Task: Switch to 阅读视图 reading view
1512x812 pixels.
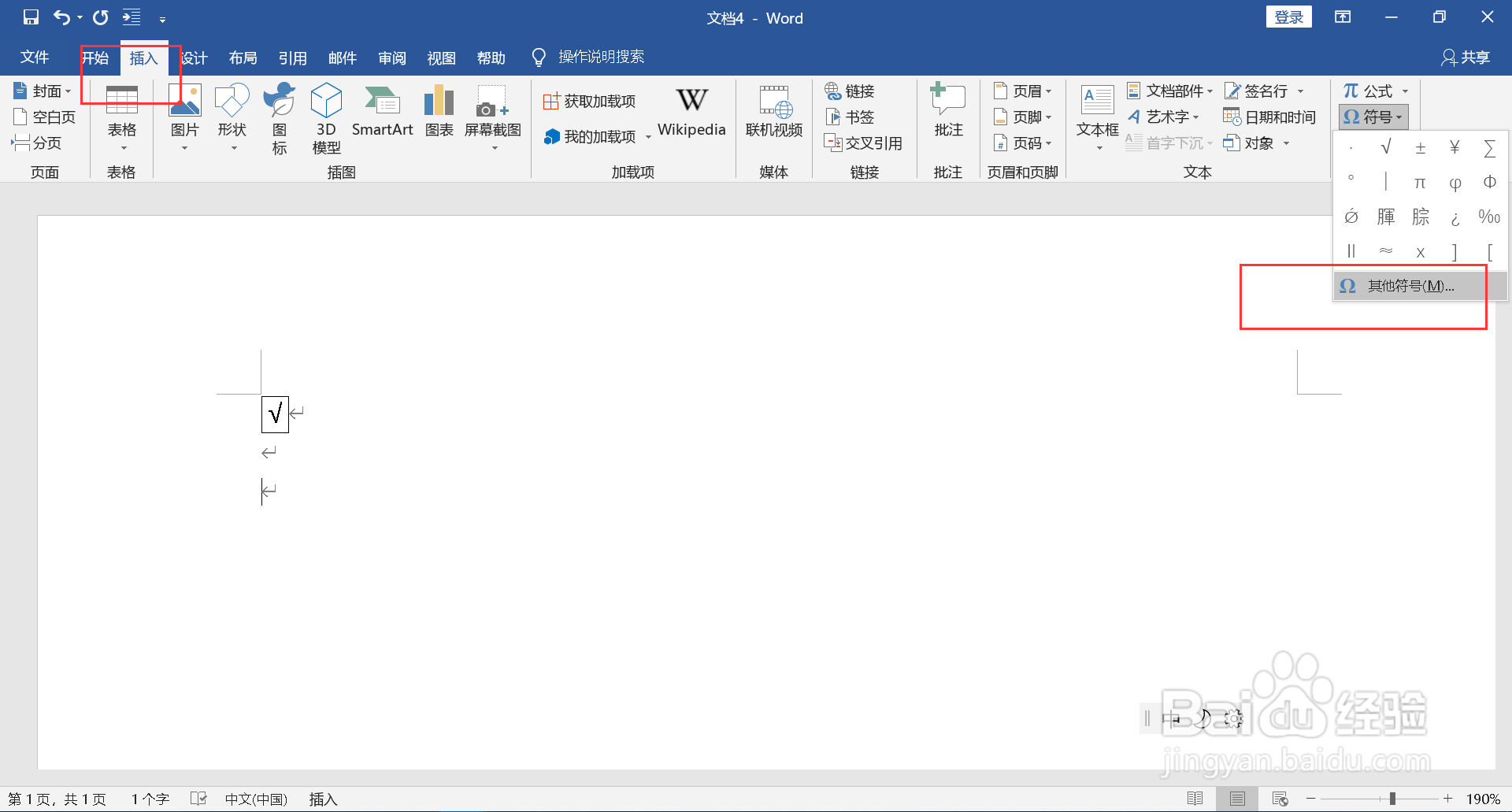Action: coord(1195,798)
